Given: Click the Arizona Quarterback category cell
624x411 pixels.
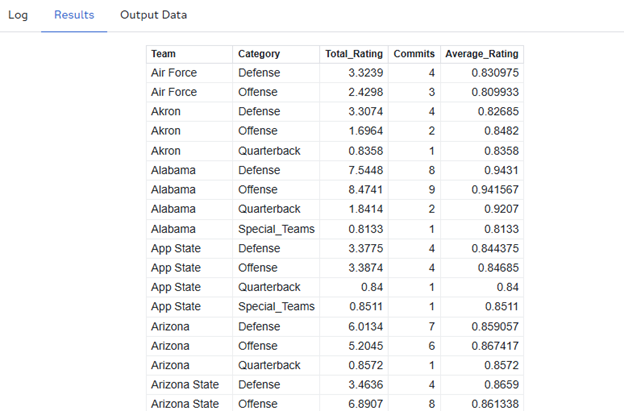Looking at the screenshot, I should point(269,366).
